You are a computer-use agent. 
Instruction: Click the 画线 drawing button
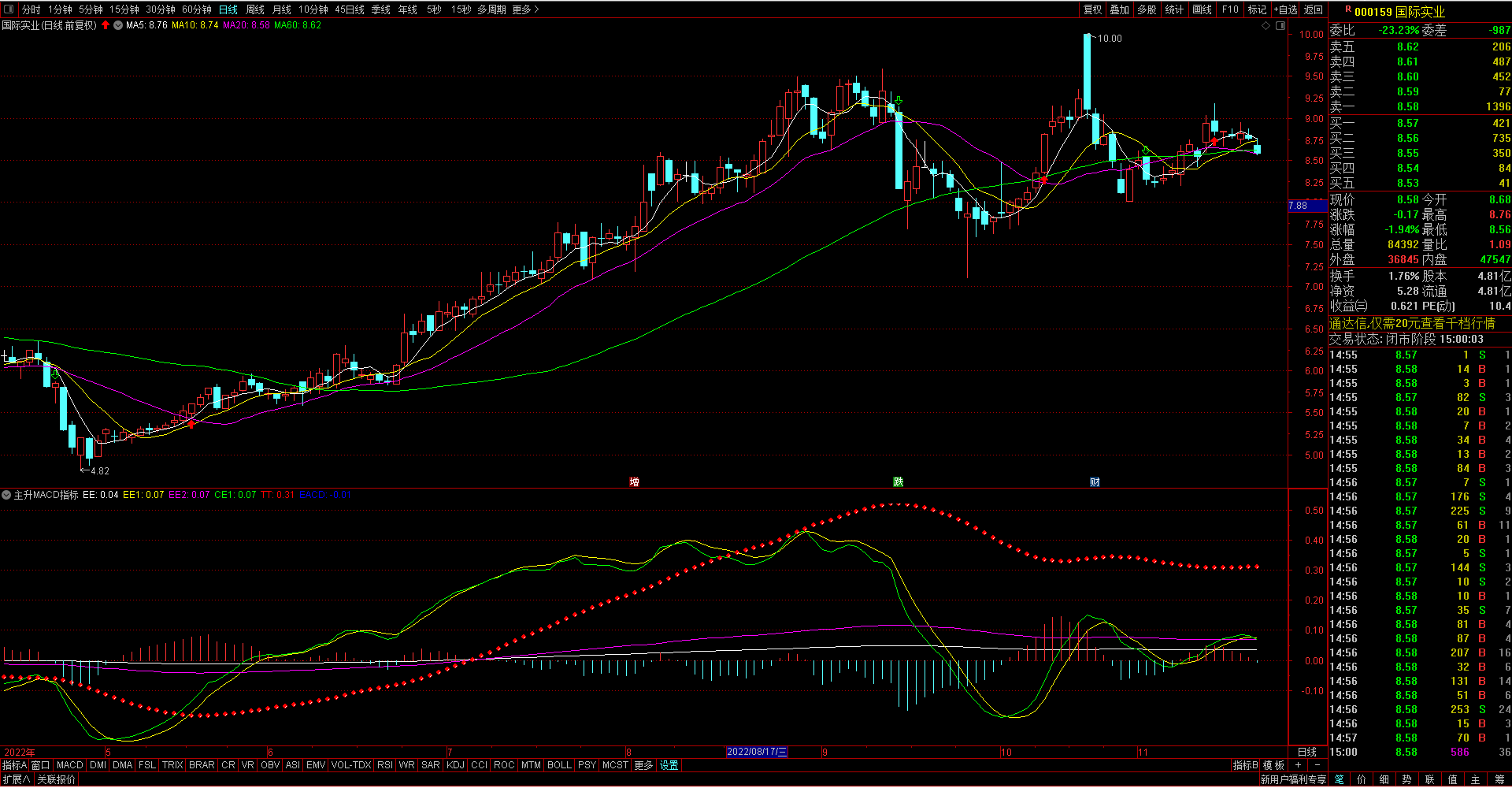point(1202,9)
